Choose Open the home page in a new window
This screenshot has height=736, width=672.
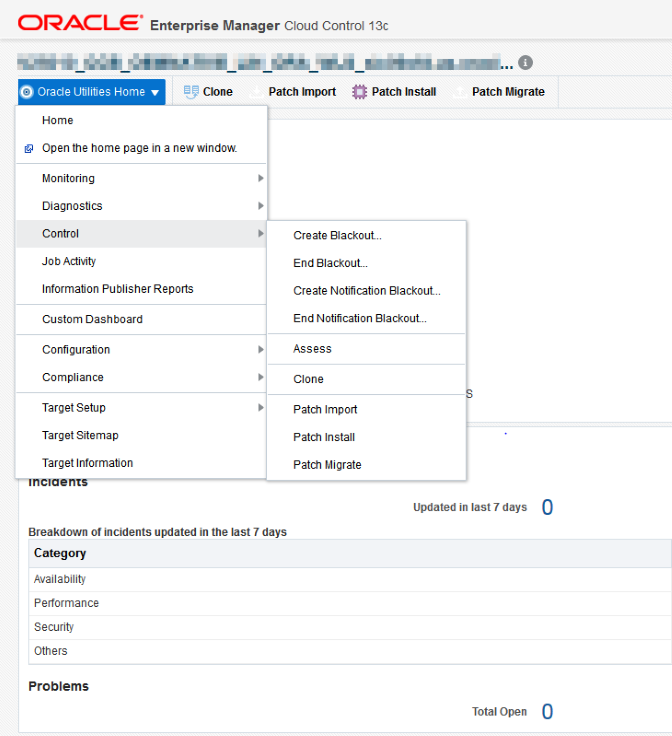(x=141, y=148)
